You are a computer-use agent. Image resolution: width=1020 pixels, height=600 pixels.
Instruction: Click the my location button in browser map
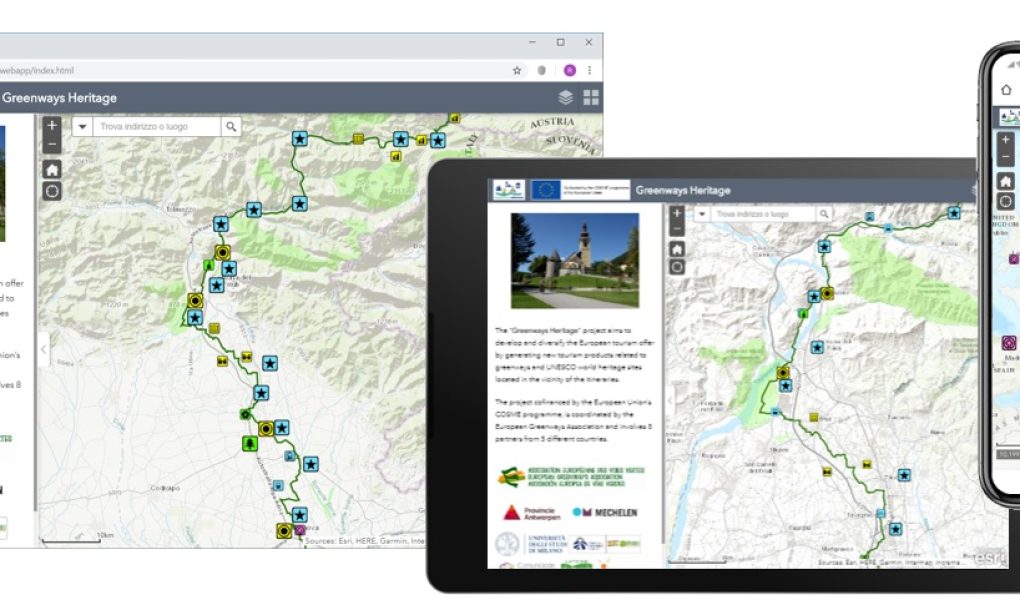[x=52, y=191]
